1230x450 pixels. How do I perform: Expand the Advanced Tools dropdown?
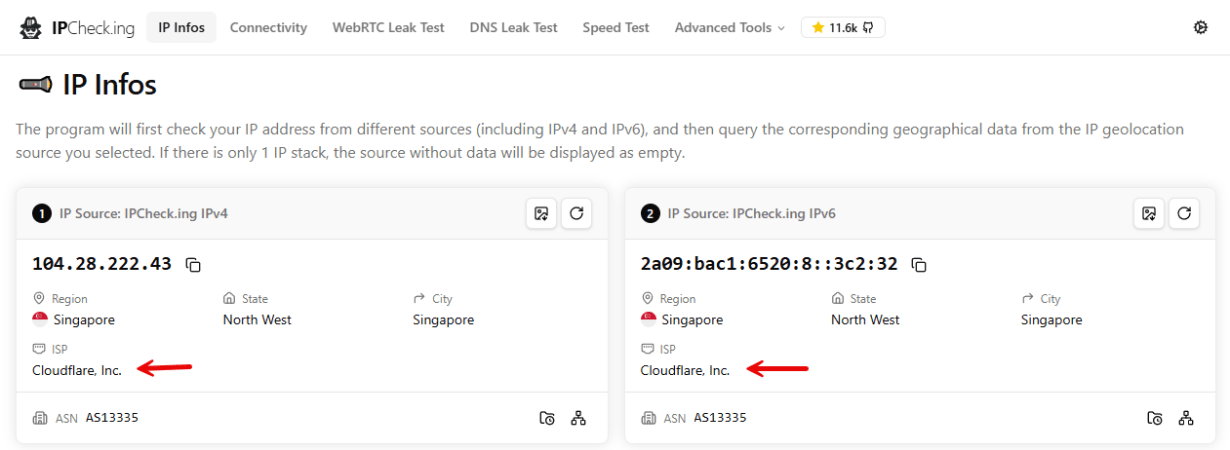730,28
